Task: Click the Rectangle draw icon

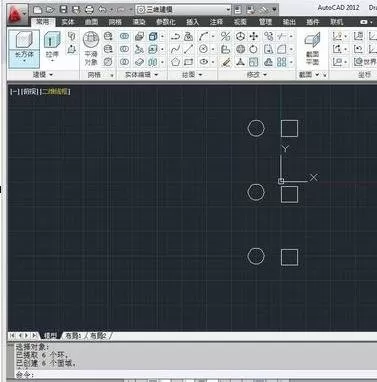Action: [189, 62]
